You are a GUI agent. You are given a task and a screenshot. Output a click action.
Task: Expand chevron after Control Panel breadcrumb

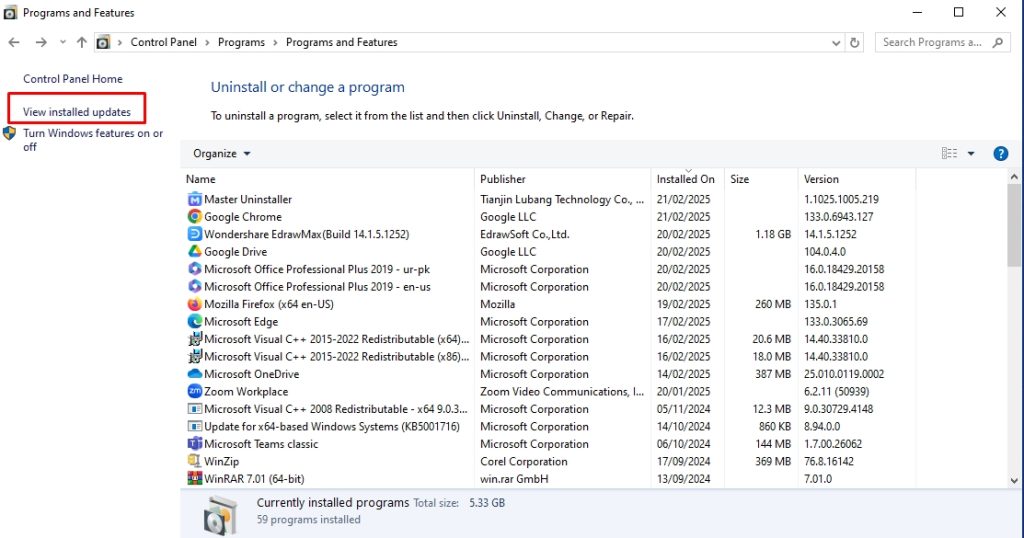click(x=207, y=42)
